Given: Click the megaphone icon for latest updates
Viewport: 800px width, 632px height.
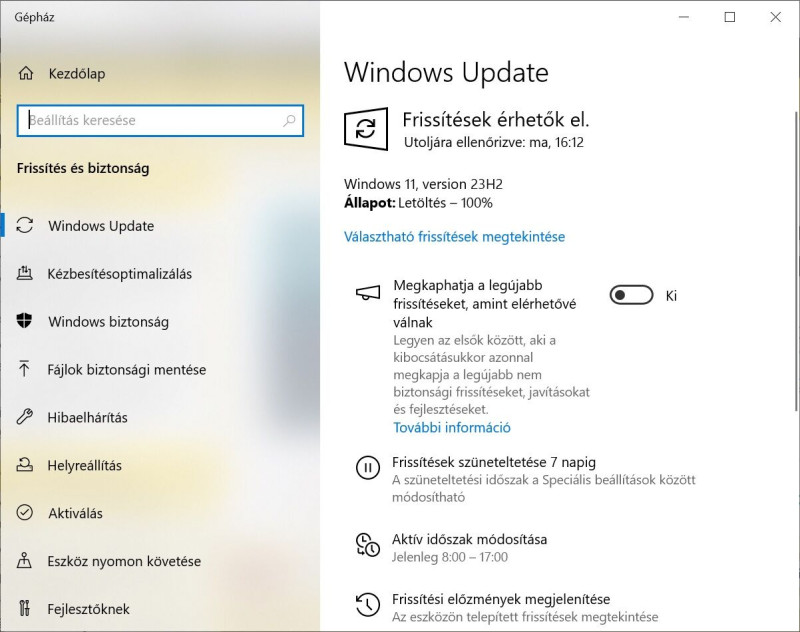Looking at the screenshot, I should [x=367, y=293].
